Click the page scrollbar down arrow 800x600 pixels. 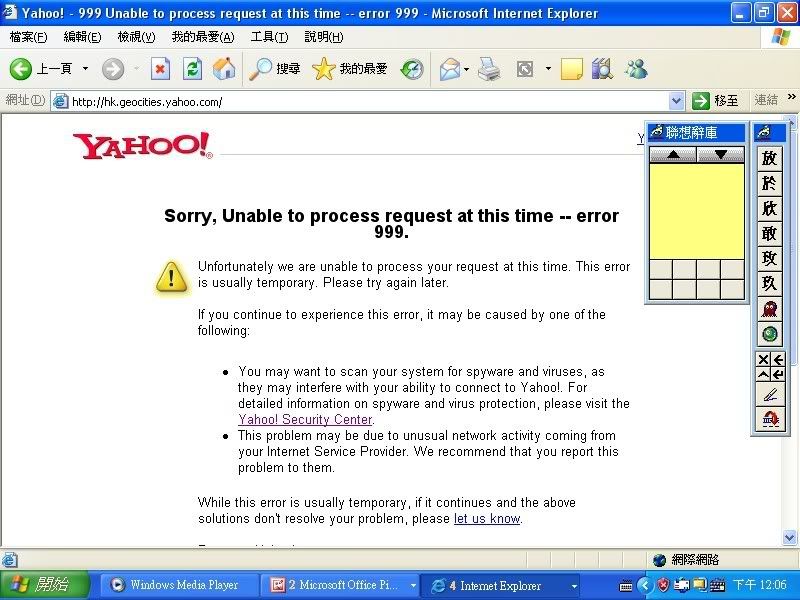pyautogui.click(x=789, y=537)
